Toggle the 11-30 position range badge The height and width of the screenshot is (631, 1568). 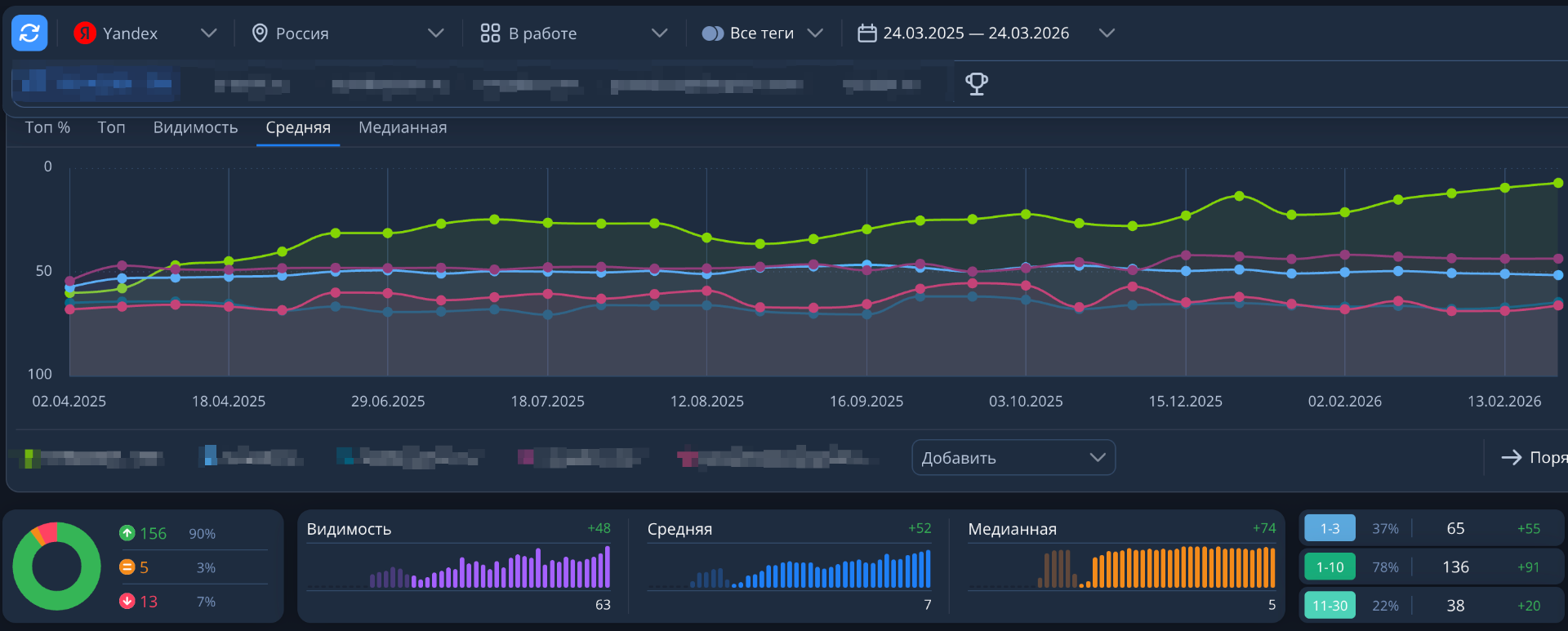tap(1330, 605)
